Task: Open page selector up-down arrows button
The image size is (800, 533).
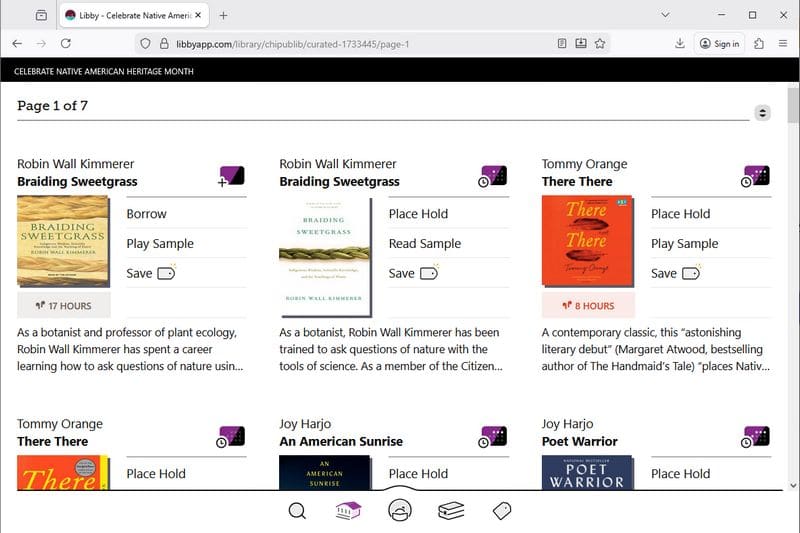Action: pyautogui.click(x=763, y=113)
